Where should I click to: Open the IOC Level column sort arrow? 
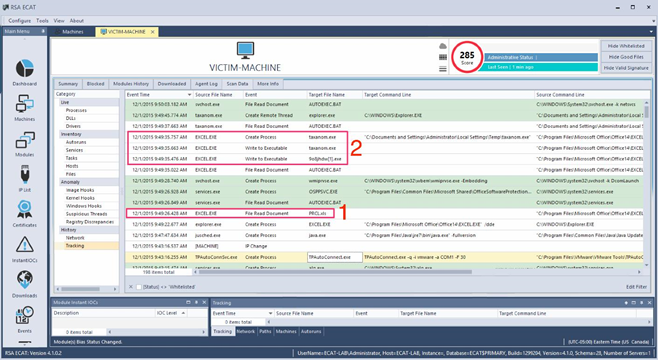pos(183,313)
